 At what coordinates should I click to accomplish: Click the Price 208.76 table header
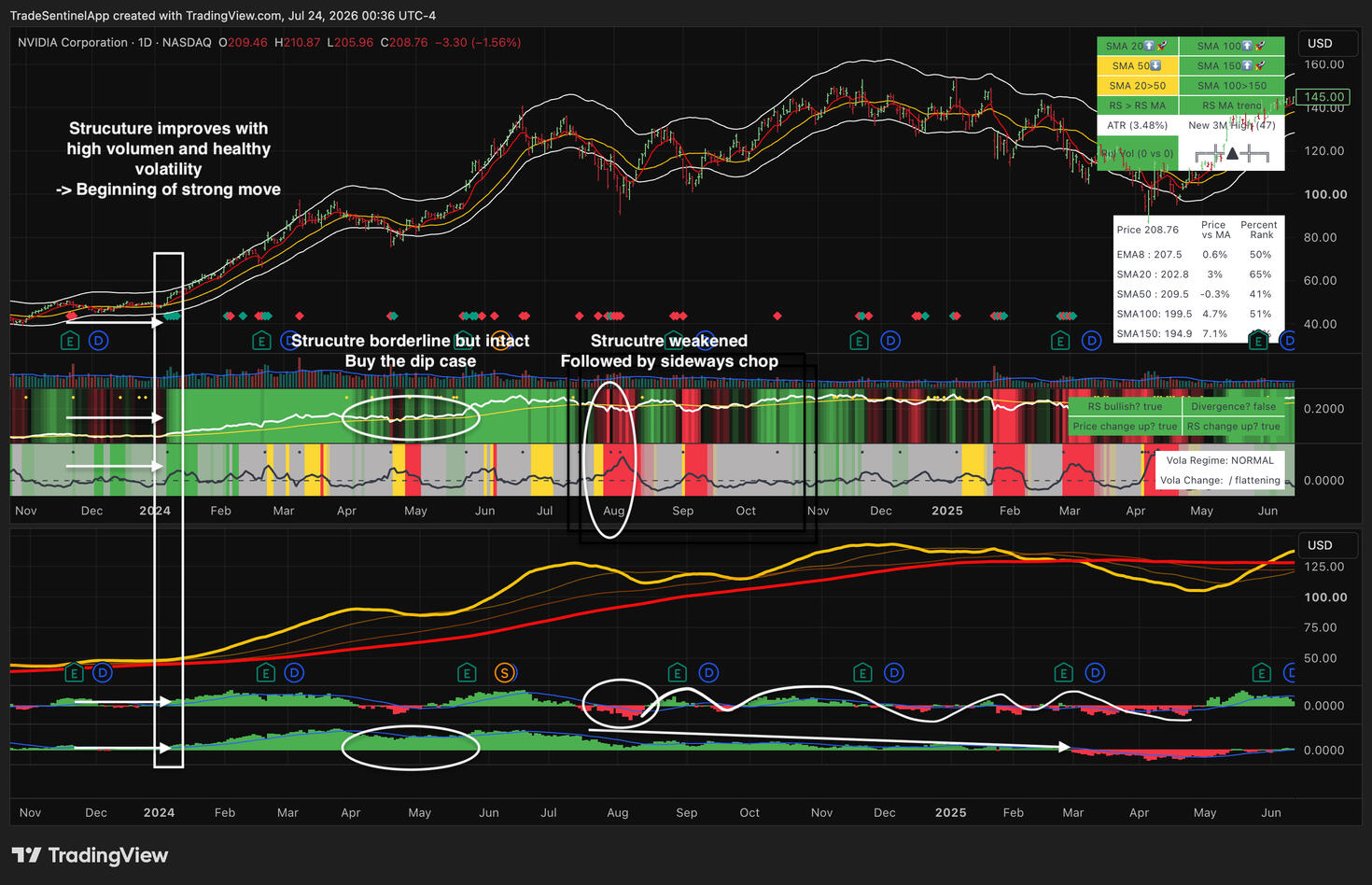(x=1147, y=230)
